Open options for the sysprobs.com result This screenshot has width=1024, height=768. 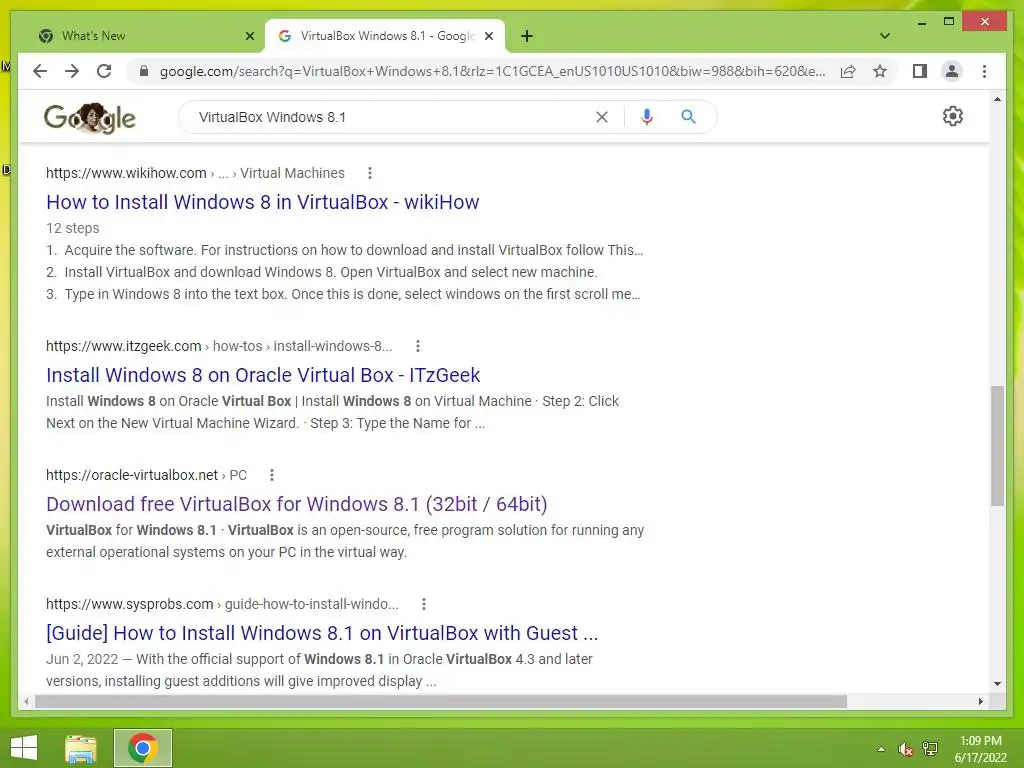[x=423, y=604]
